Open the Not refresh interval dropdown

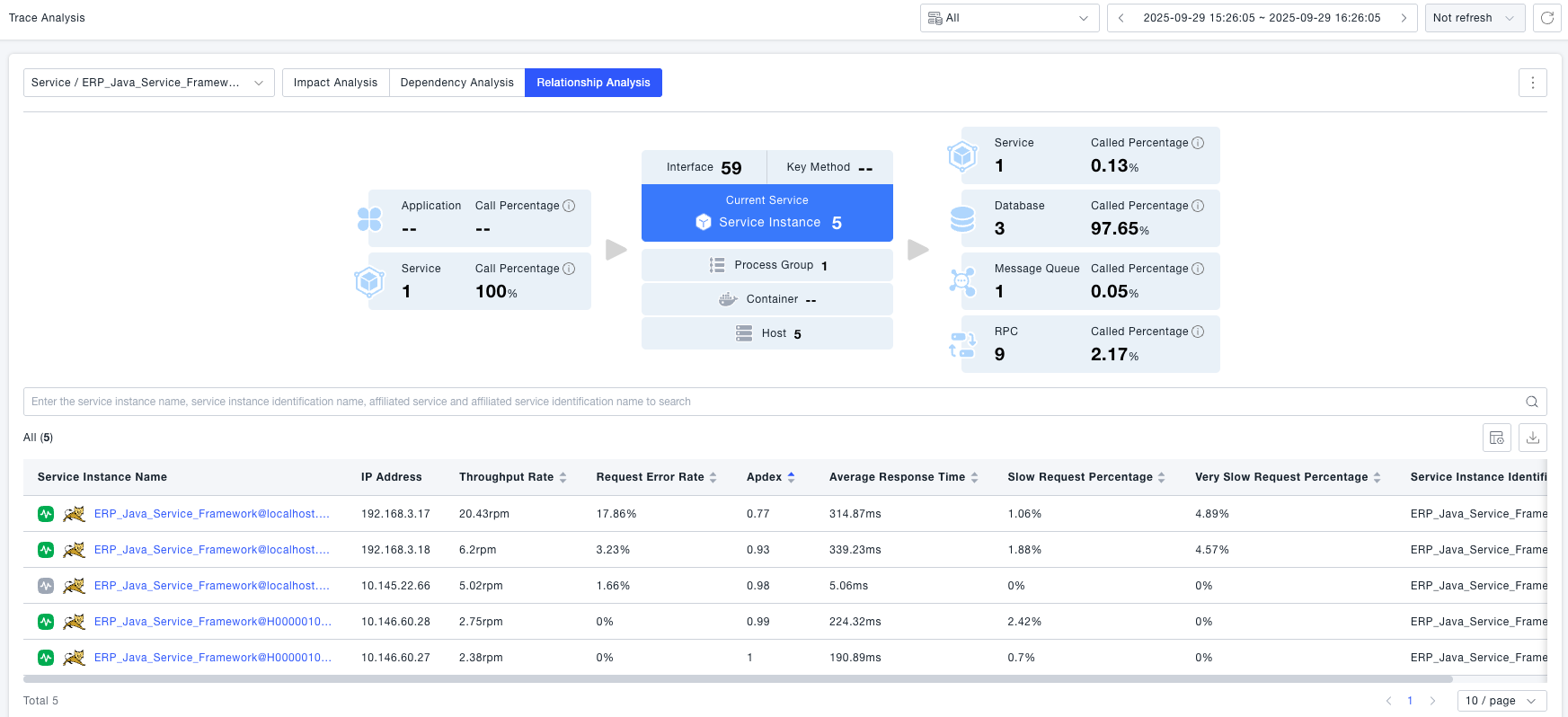[x=1474, y=18]
